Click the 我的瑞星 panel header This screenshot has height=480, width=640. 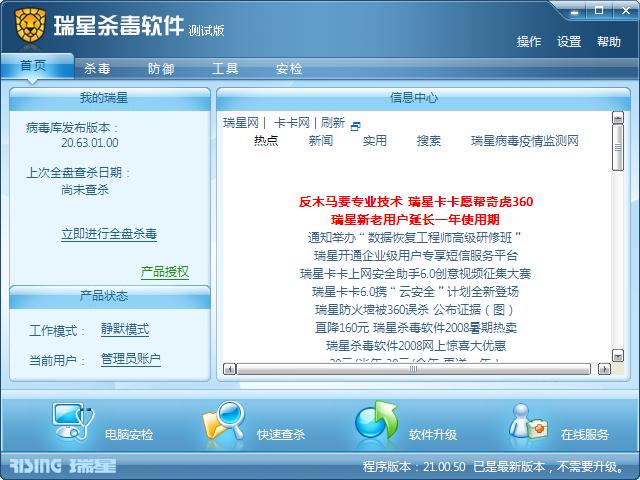click(x=110, y=98)
